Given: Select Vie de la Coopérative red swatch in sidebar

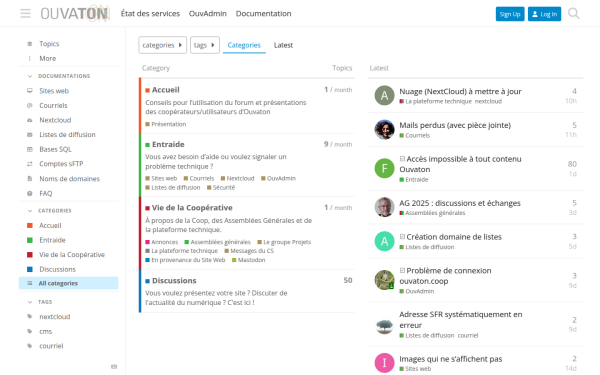Looking at the screenshot, I should (x=30, y=254).
